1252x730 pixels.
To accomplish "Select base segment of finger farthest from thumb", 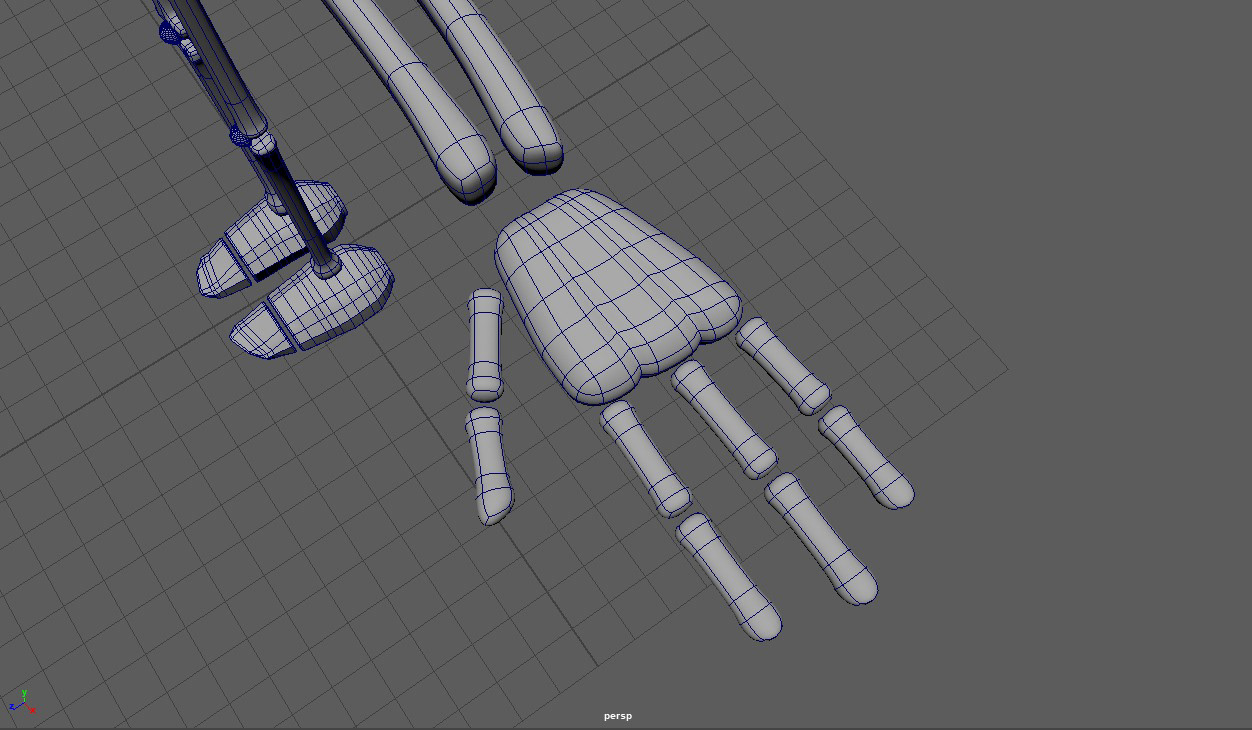I will pyautogui.click(x=783, y=366).
